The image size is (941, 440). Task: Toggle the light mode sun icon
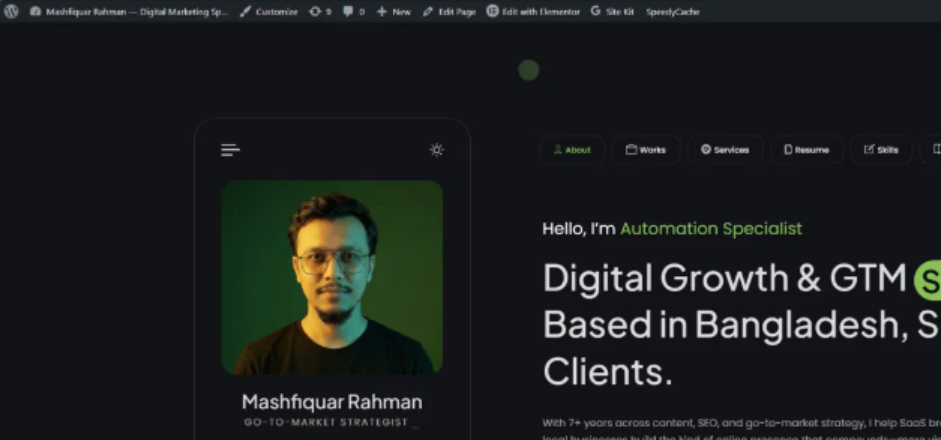437,150
